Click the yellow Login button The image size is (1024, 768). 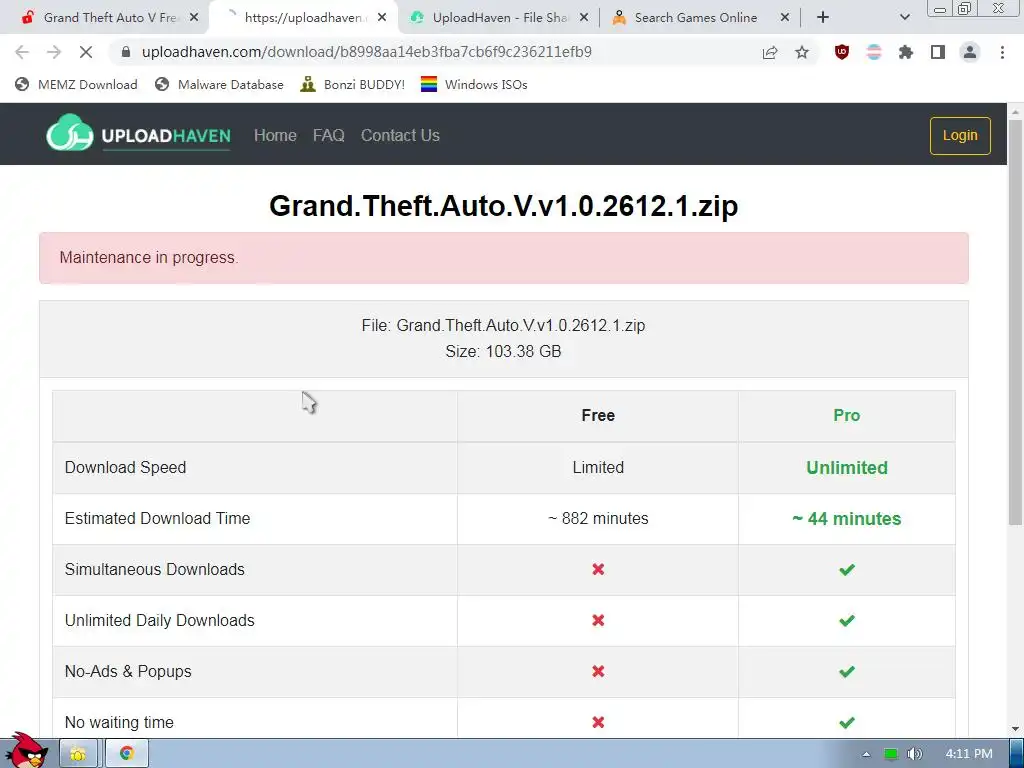click(x=960, y=136)
